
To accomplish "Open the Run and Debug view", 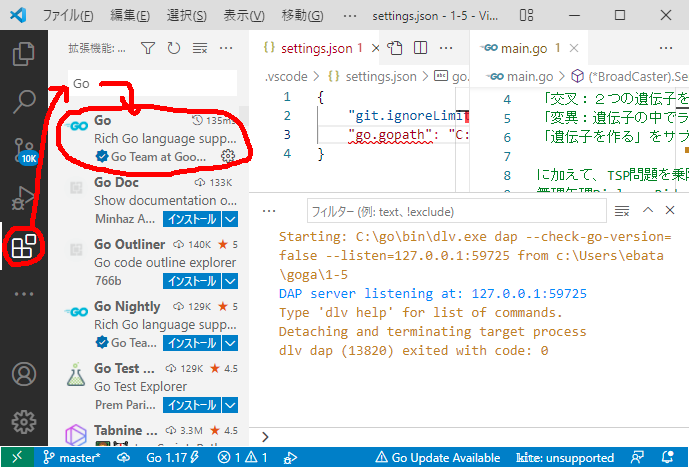I will click(23, 199).
